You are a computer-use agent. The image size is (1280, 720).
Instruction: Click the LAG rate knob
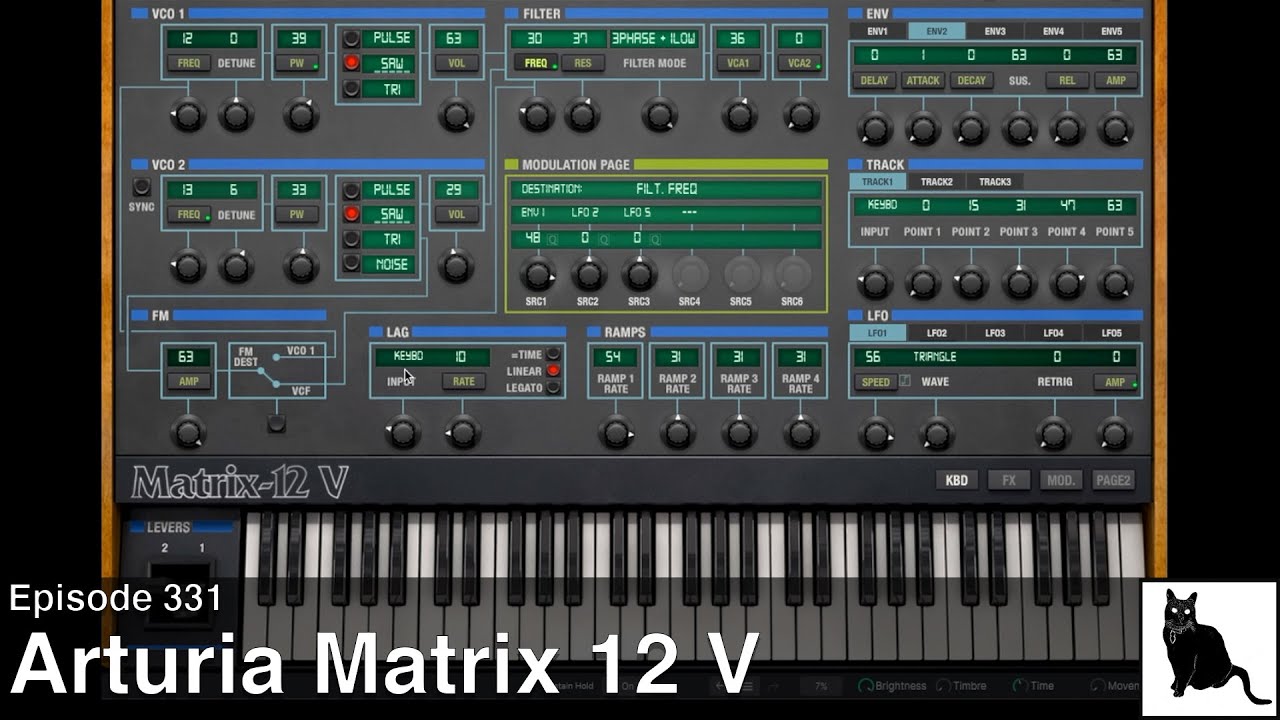pos(463,432)
